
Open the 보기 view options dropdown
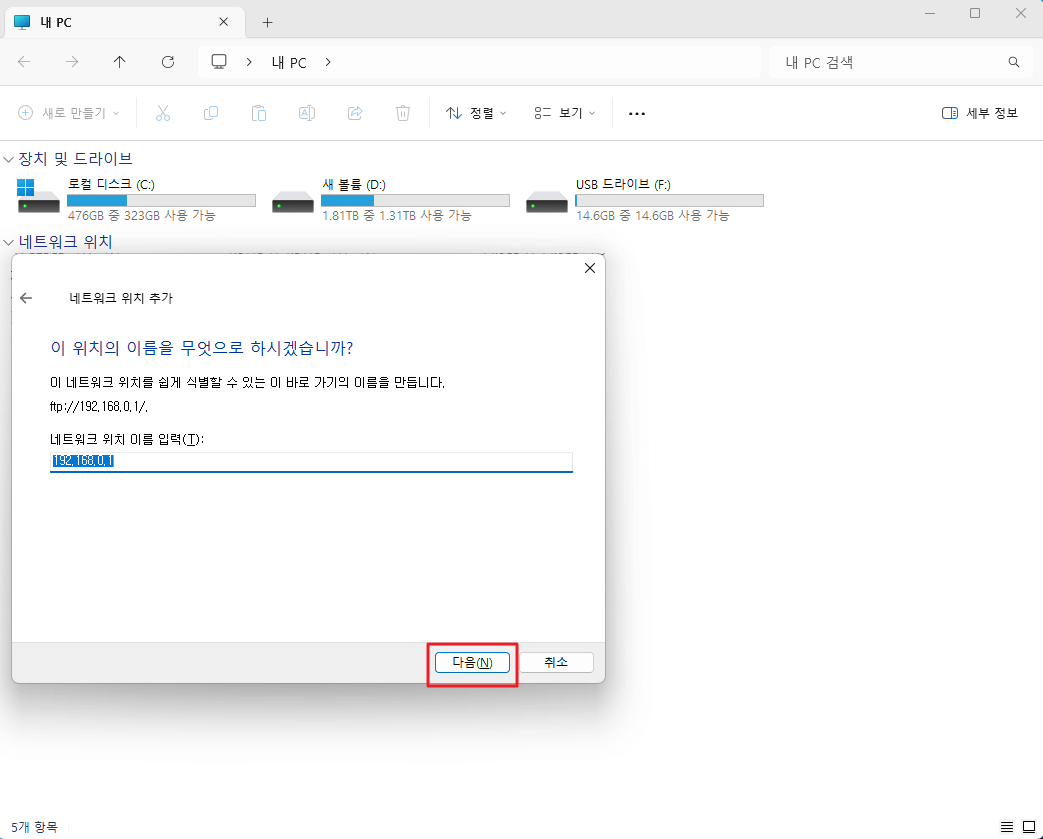click(x=567, y=113)
